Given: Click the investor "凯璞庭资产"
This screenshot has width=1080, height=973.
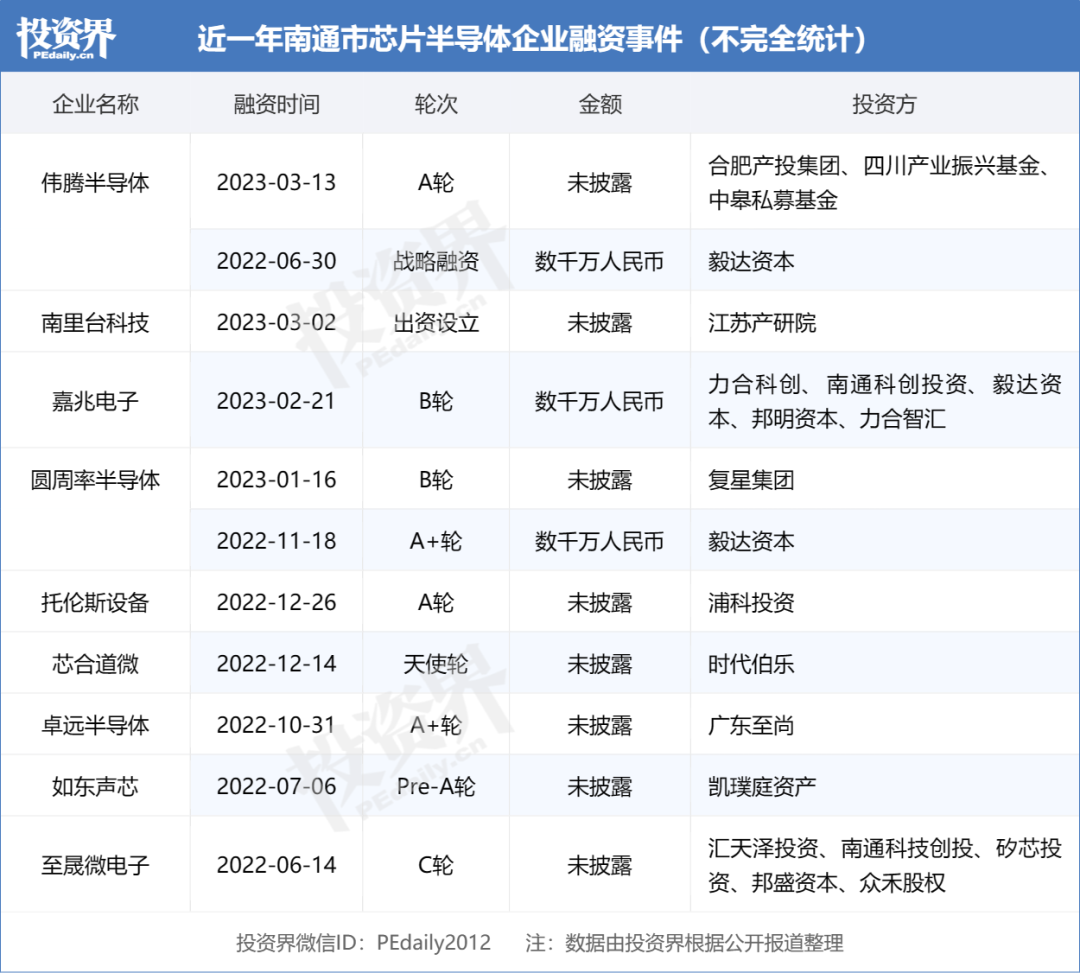Looking at the screenshot, I should click(762, 786).
